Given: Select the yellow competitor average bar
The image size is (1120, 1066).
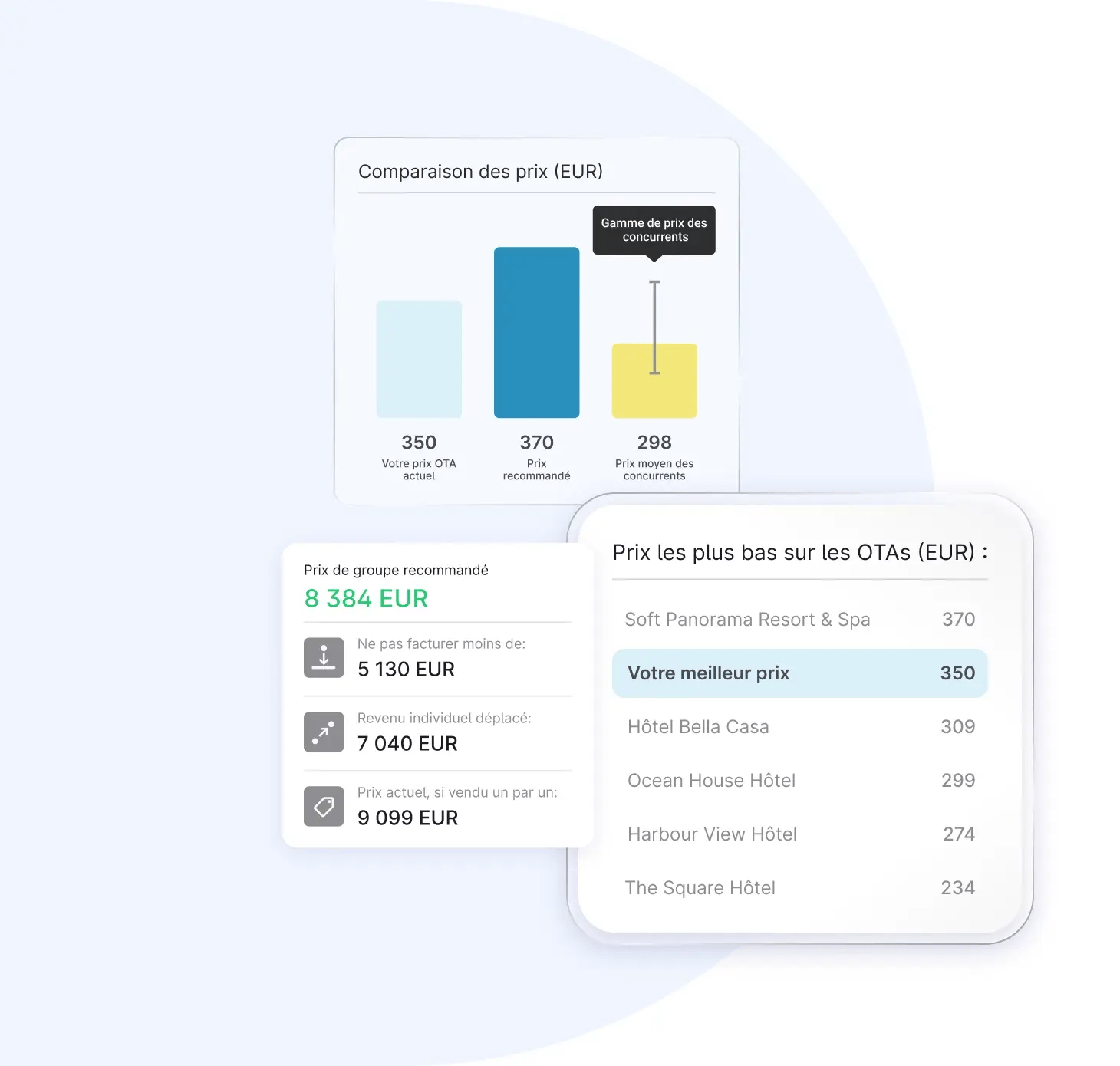Looking at the screenshot, I should (x=654, y=380).
